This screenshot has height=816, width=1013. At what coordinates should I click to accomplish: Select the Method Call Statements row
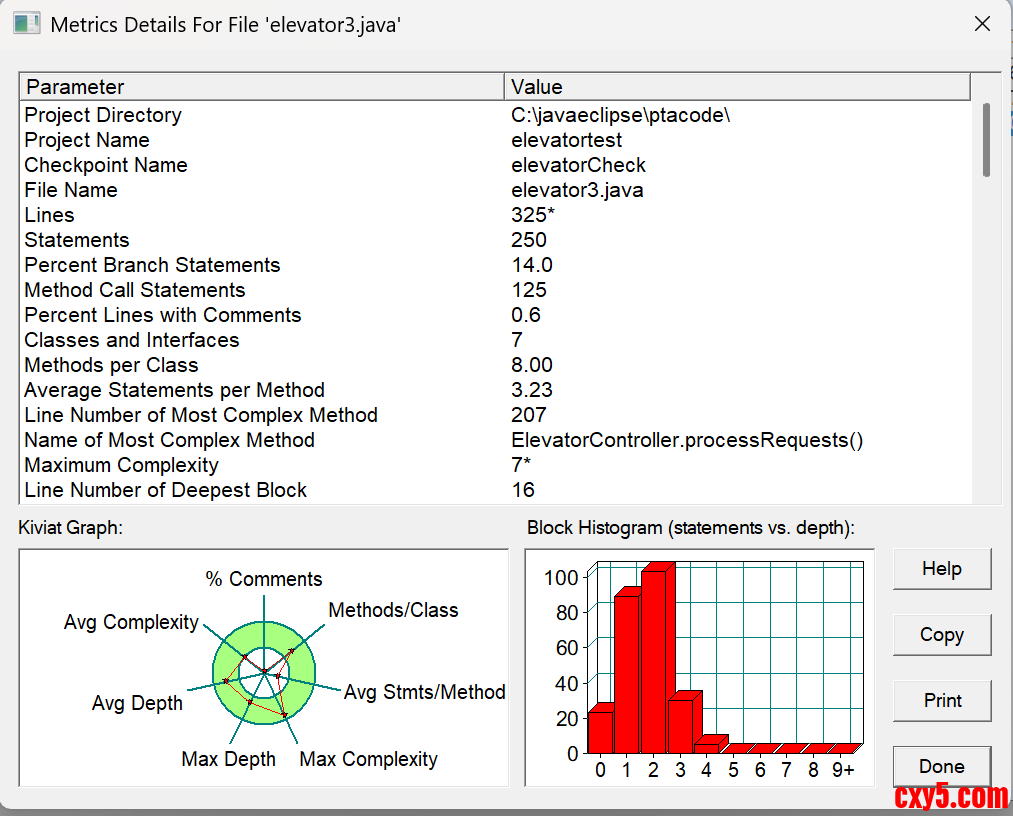135,290
